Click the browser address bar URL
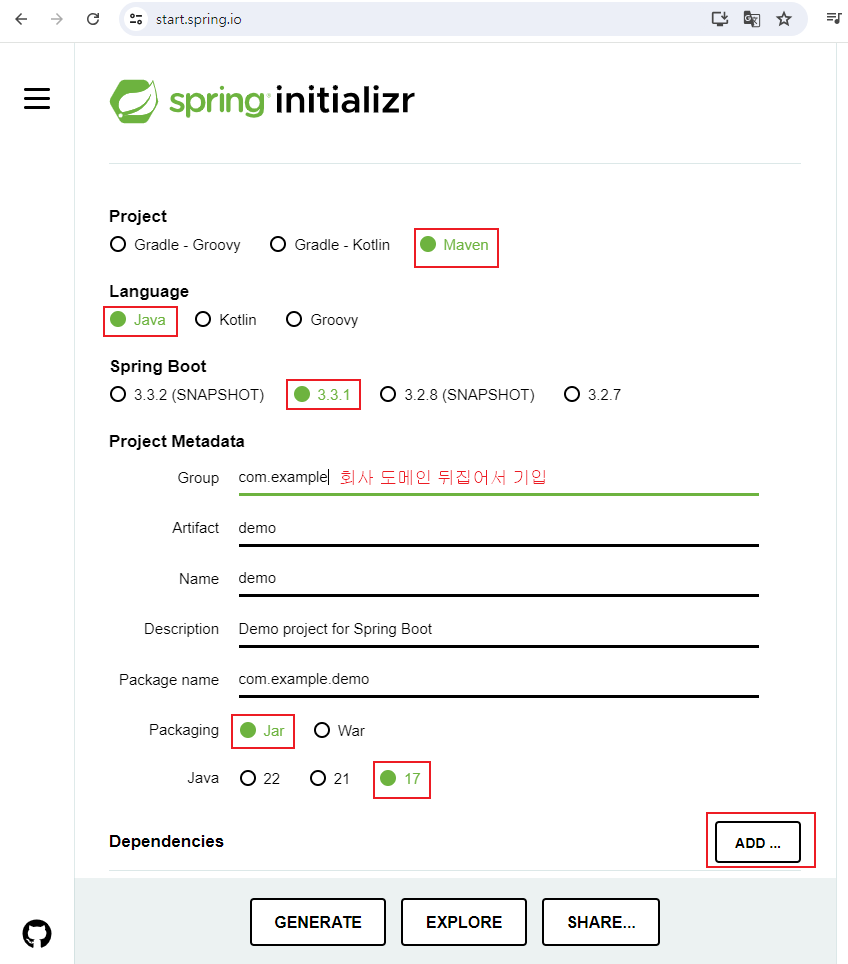The image size is (848, 964). [x=199, y=19]
